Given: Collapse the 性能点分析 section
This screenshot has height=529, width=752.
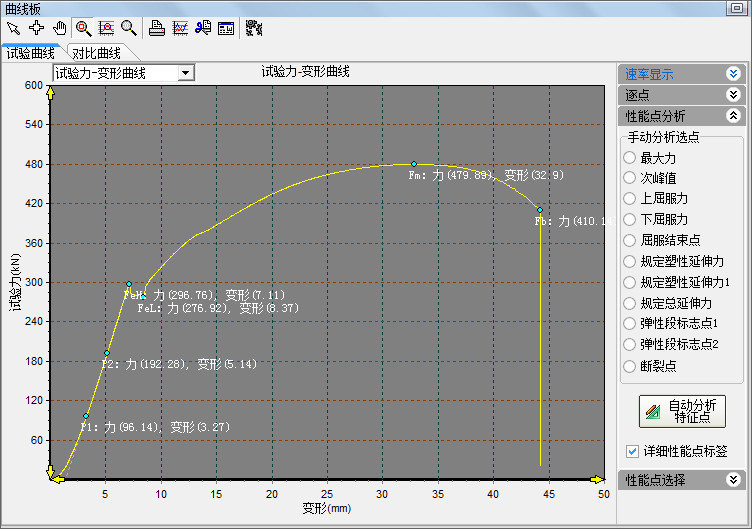Looking at the screenshot, I should pyautogui.click(x=733, y=116).
